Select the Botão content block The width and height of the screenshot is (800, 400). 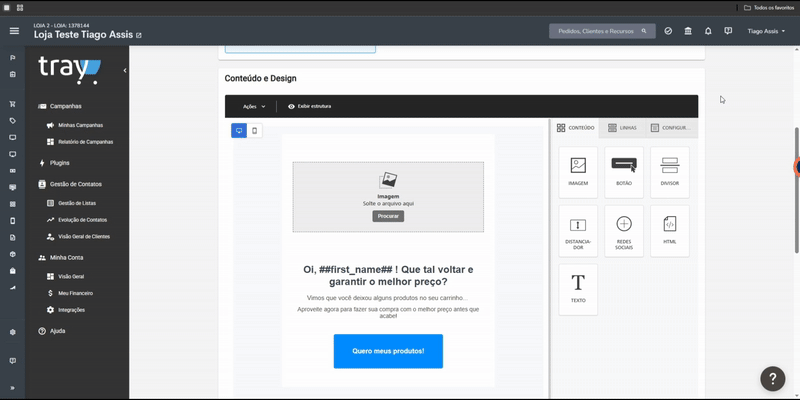(x=624, y=172)
